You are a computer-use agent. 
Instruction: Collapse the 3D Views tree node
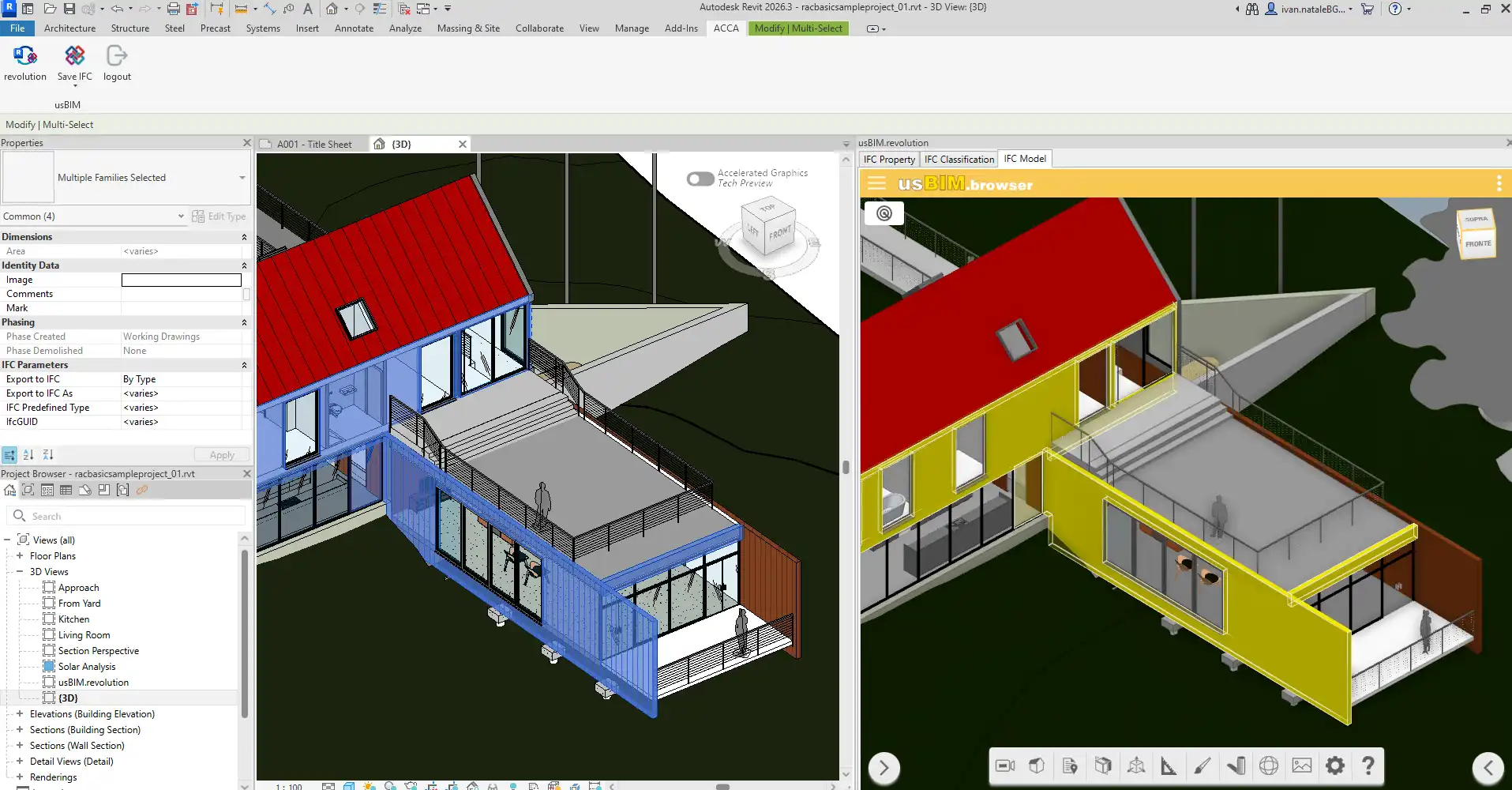pos(20,572)
